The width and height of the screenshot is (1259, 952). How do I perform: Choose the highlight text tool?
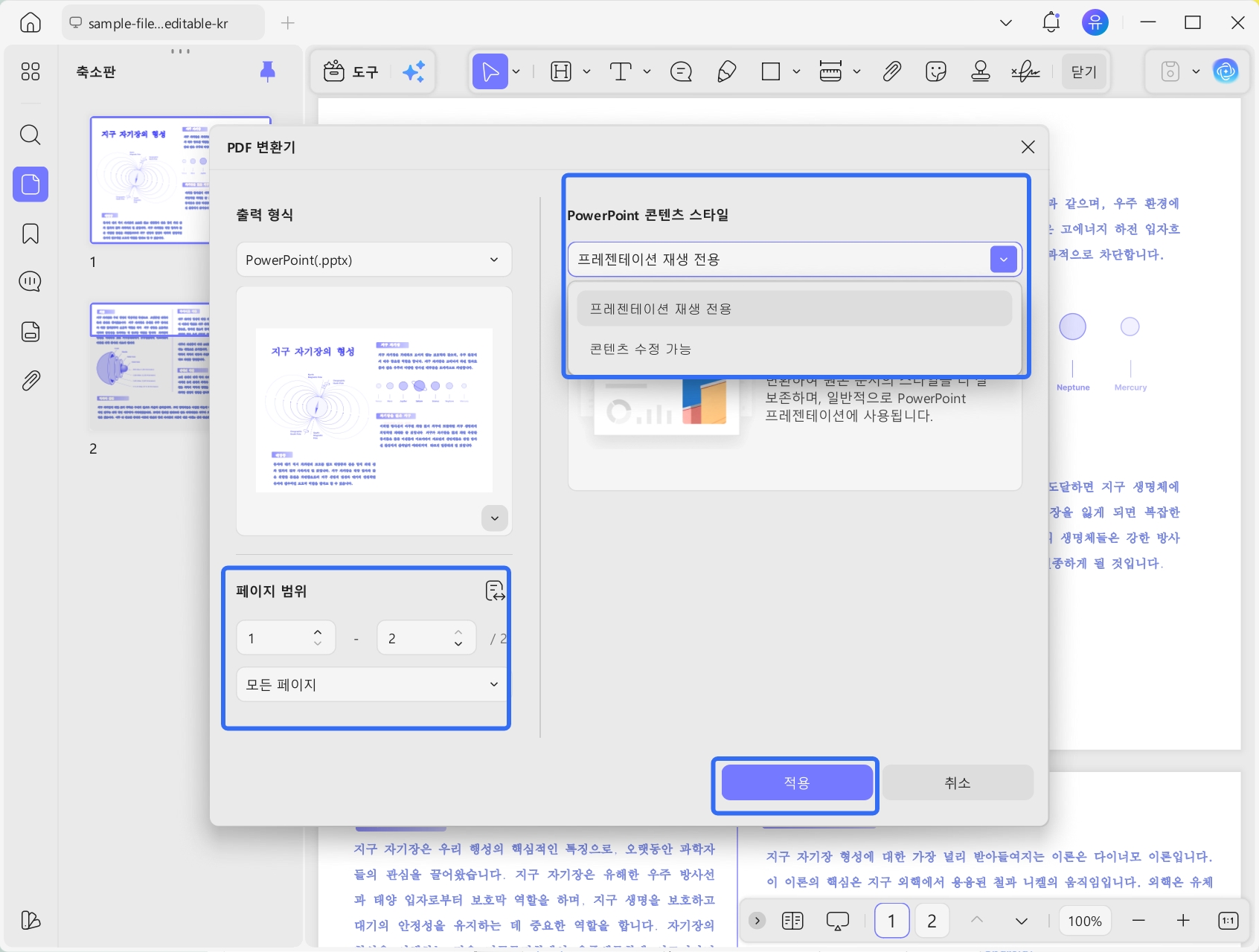pos(561,71)
